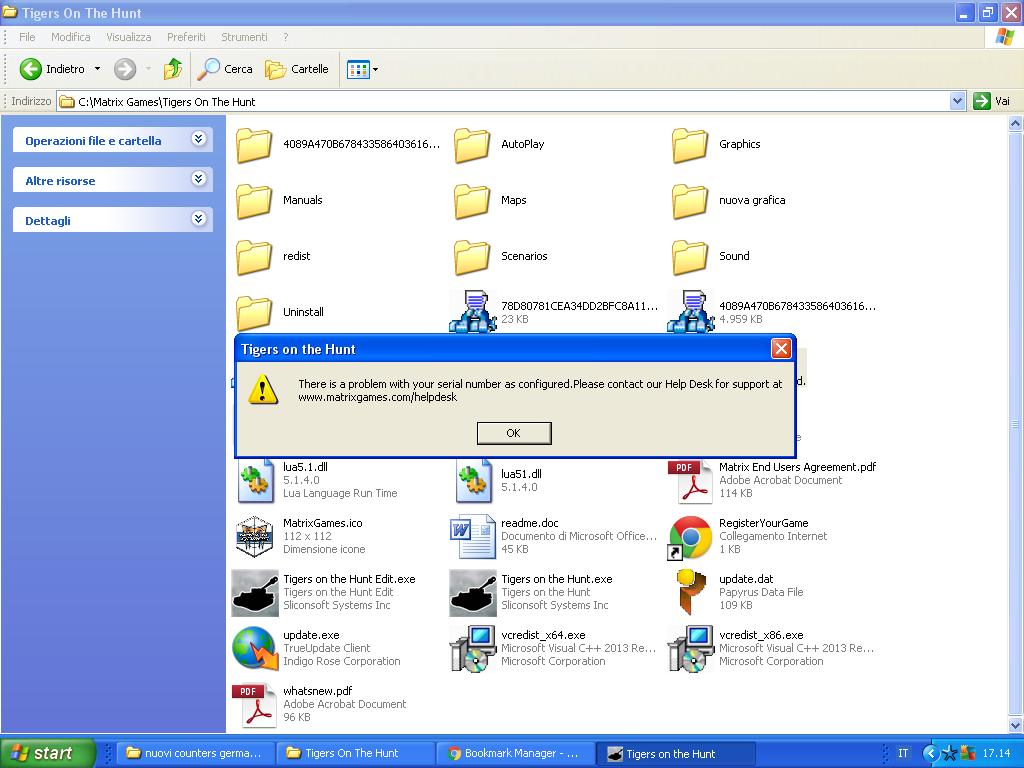Viewport: 1024px width, 768px height.
Task: Select the Scenarios folder icon
Action: 472,257
